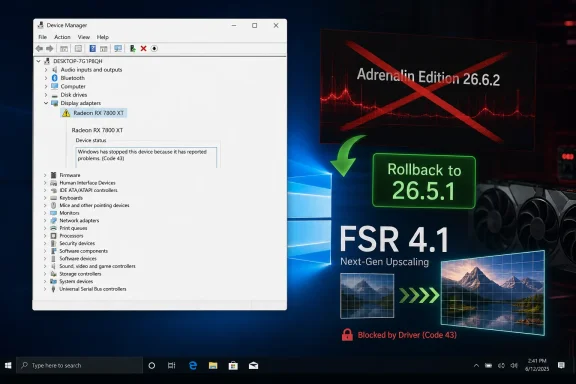Screen dimensions: 576x384
Task: Click the Code 43 device status text box
Action: click(146, 157)
